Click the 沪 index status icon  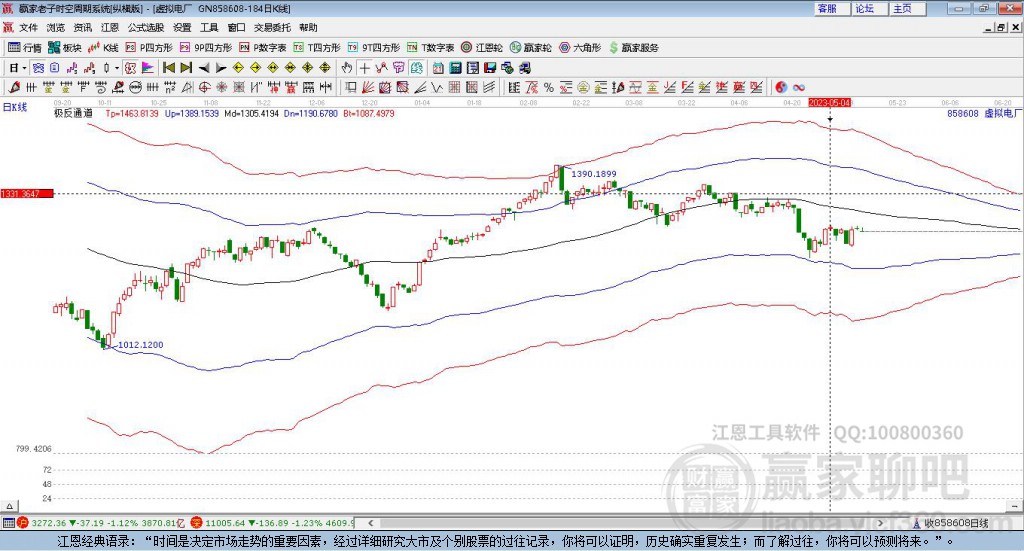23,523
